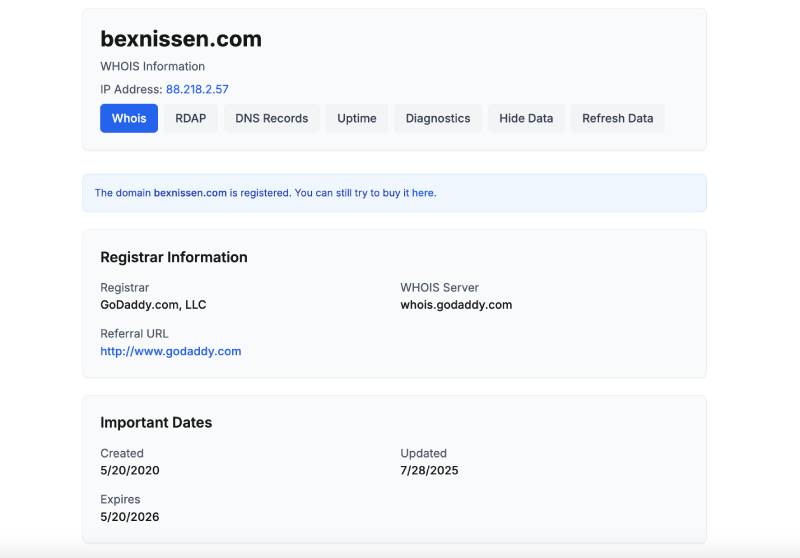The image size is (800, 558).
Task: Open the IP address 88.218.2.57 link
Action: pyautogui.click(x=197, y=90)
